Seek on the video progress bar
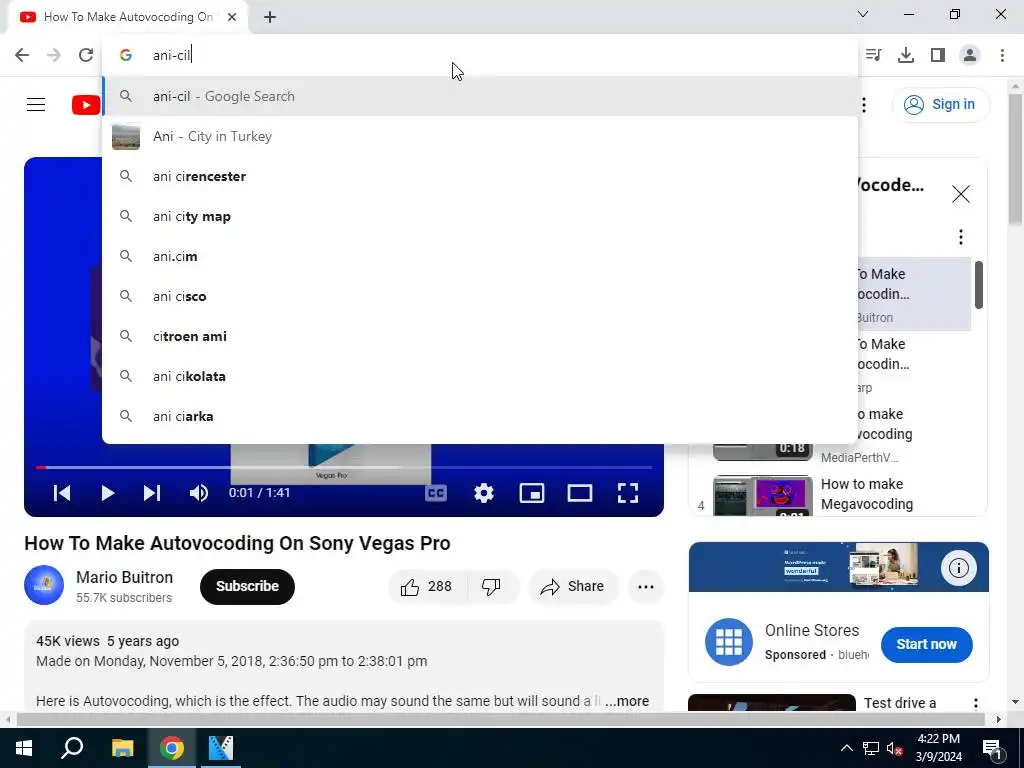 coord(344,468)
